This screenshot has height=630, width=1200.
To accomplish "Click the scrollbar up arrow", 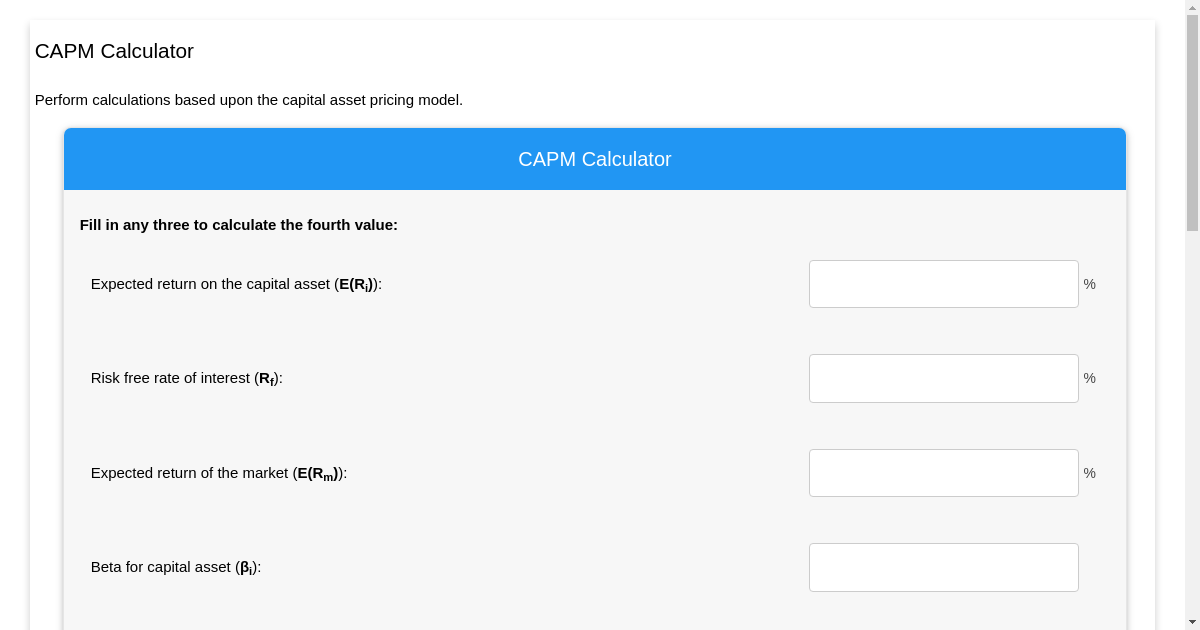I will [1192, 6].
